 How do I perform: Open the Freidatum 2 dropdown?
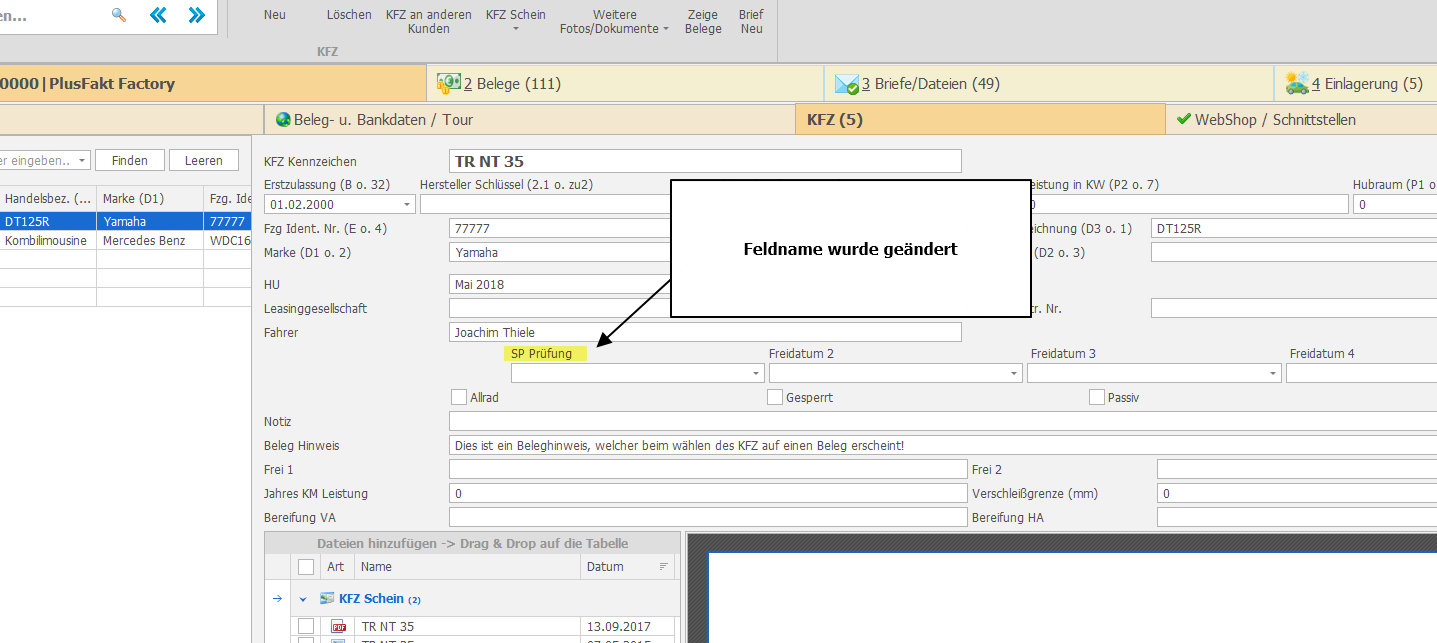pos(1015,373)
